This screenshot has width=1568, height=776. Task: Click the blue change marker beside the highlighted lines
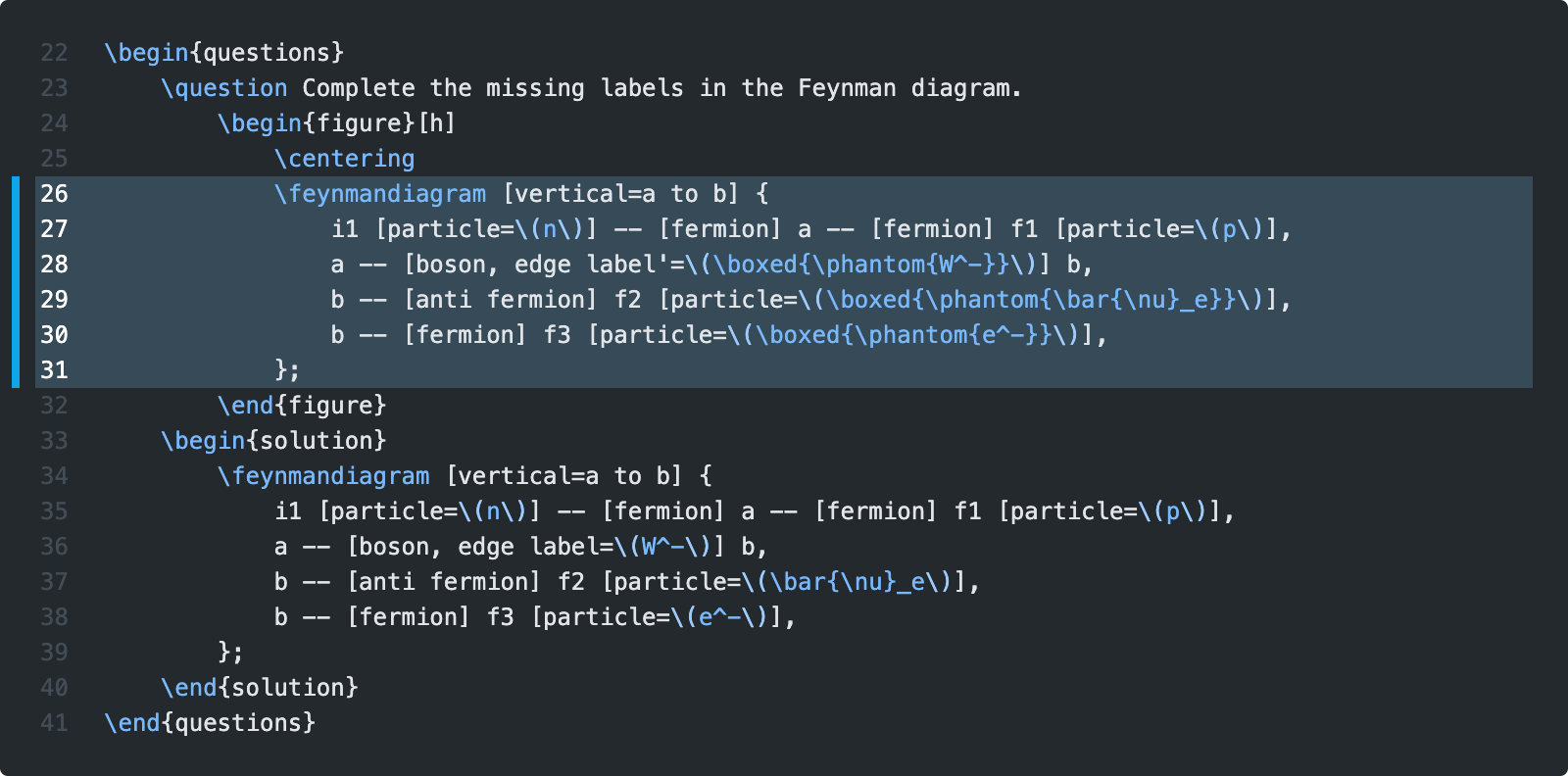point(16,282)
